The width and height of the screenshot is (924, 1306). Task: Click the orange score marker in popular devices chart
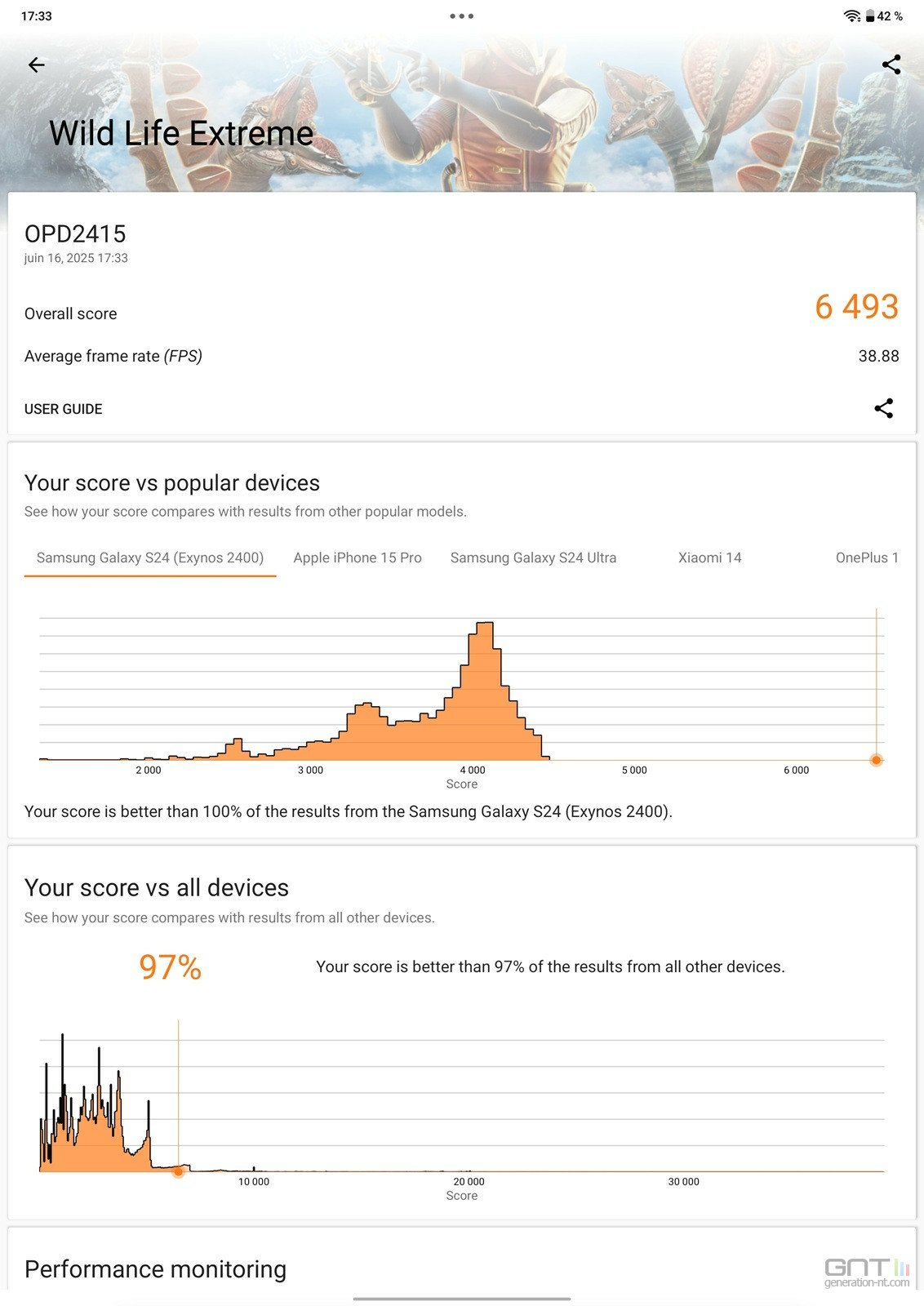(877, 760)
